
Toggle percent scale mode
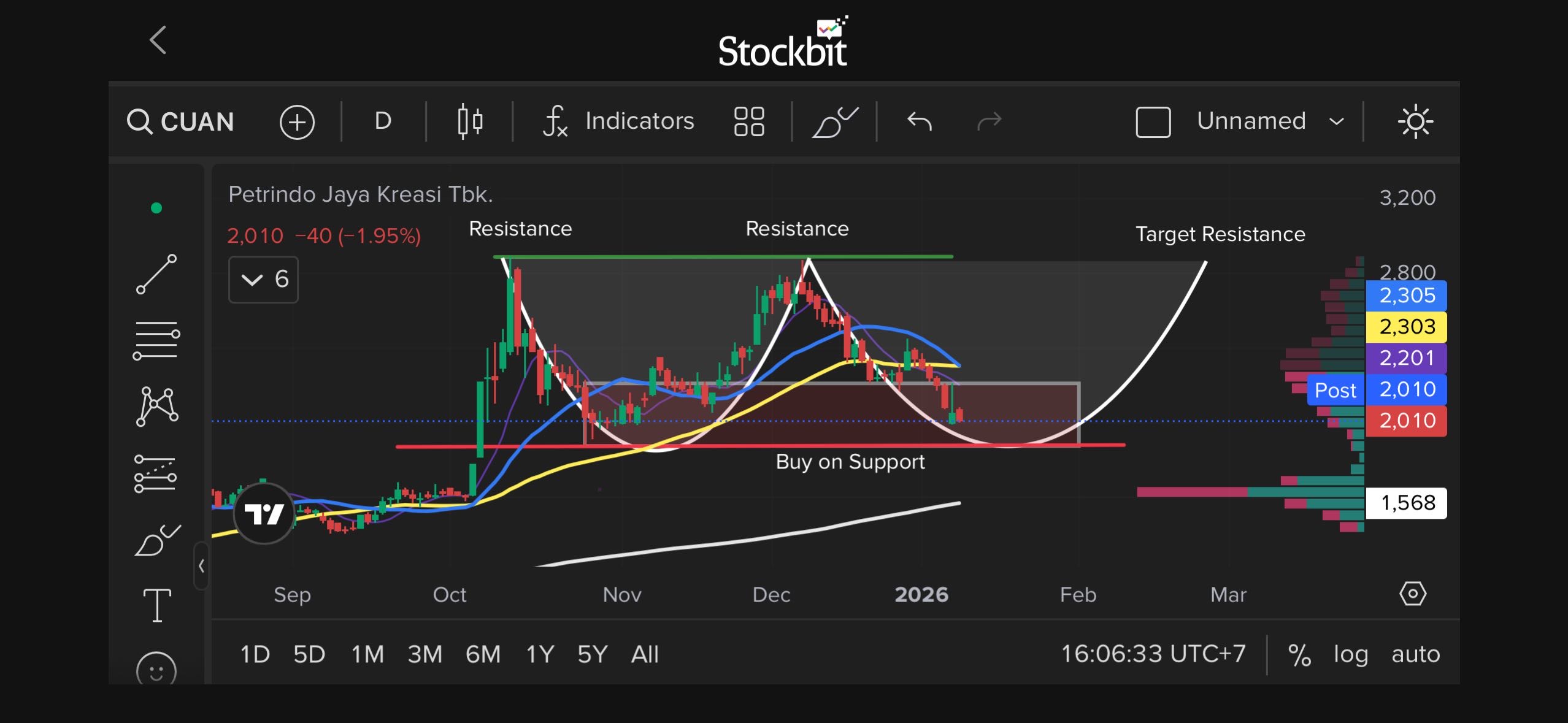pos(1299,655)
